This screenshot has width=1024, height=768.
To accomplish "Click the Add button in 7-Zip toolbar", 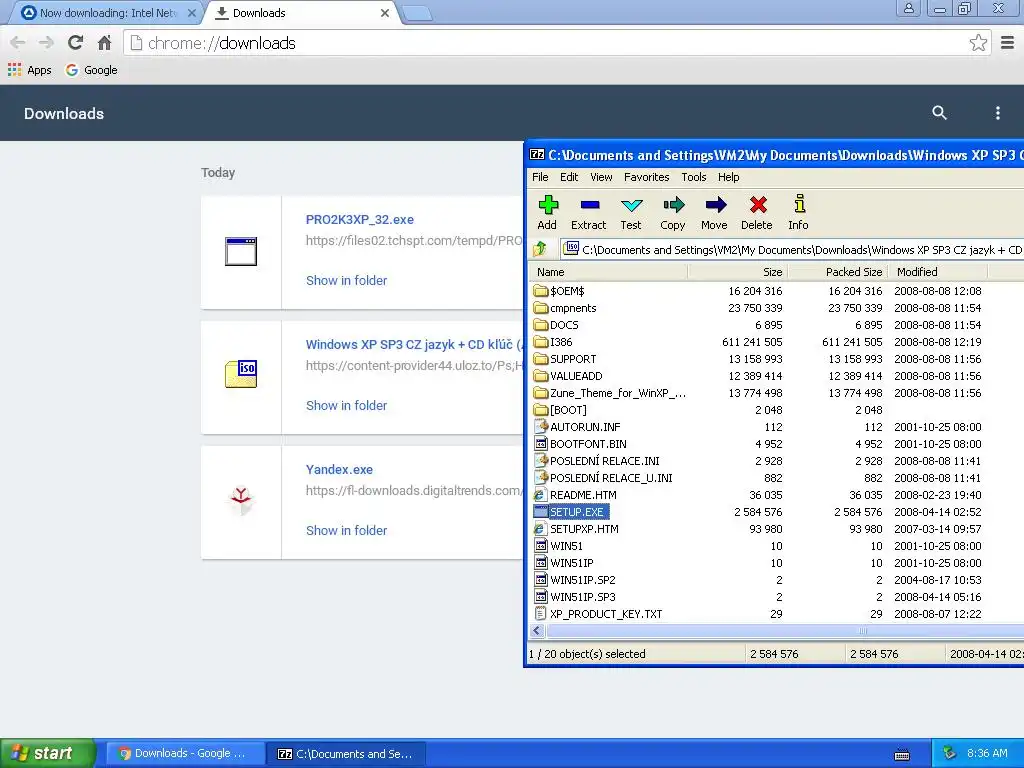I will click(547, 213).
